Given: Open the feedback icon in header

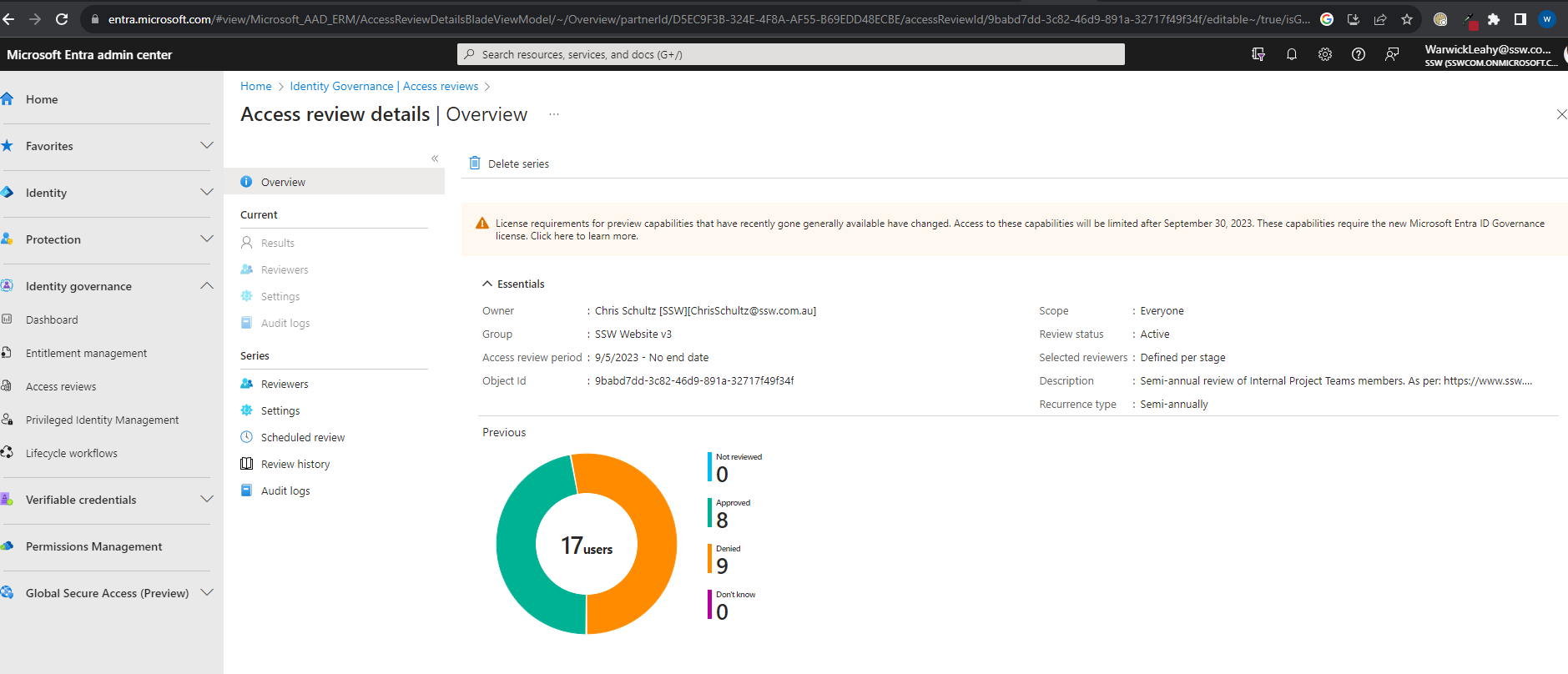Looking at the screenshot, I should point(1391,54).
